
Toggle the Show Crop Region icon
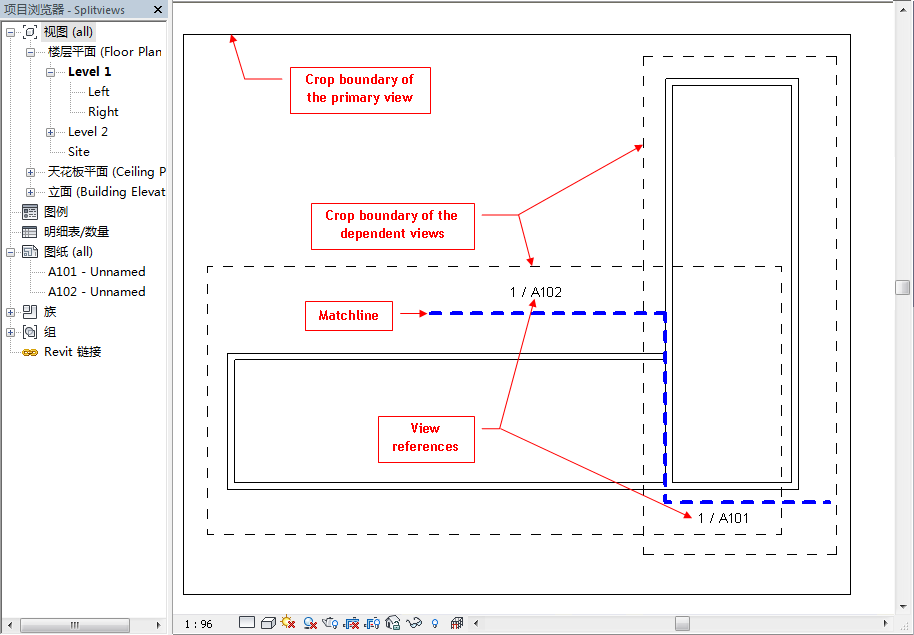[x=372, y=623]
